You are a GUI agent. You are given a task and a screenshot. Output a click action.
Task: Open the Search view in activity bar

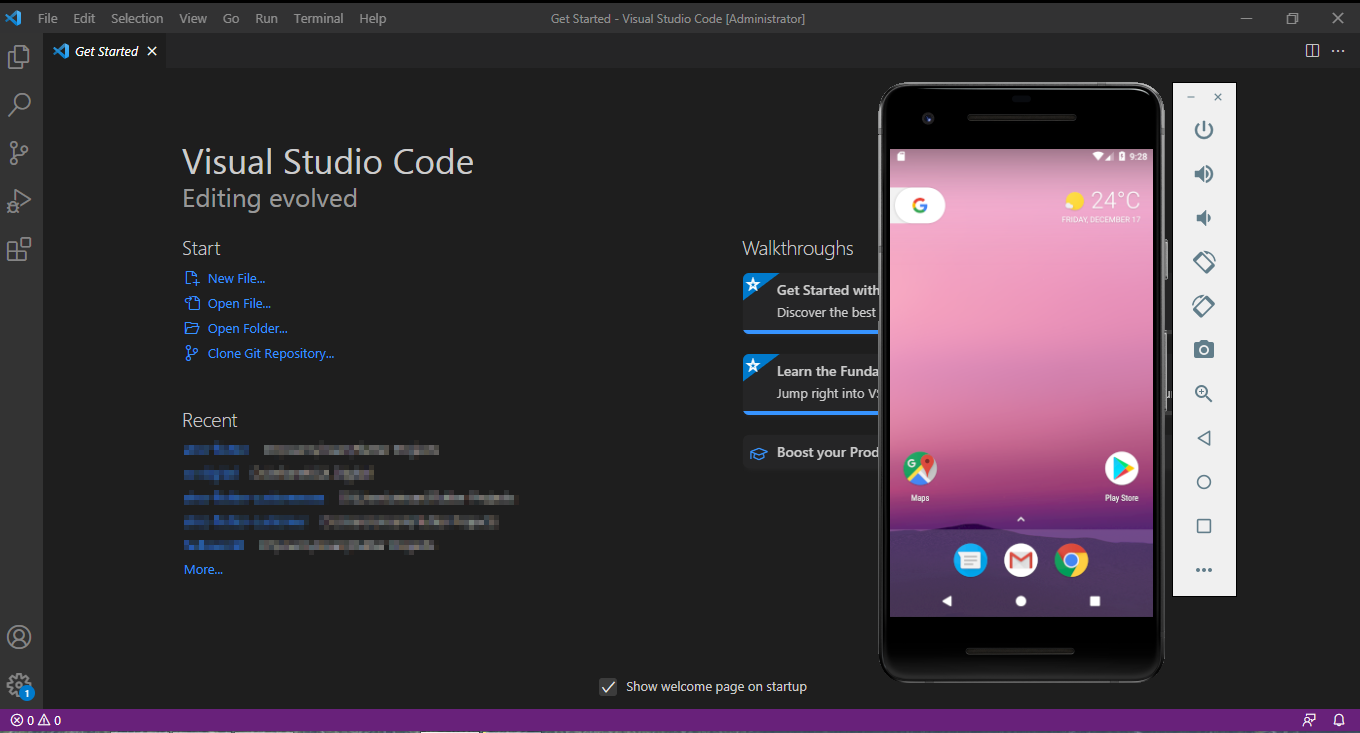coord(19,104)
